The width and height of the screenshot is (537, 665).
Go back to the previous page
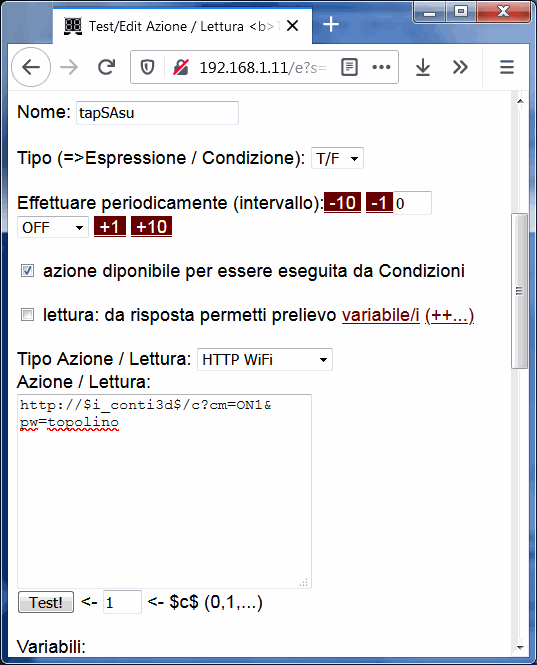pyautogui.click(x=31, y=67)
